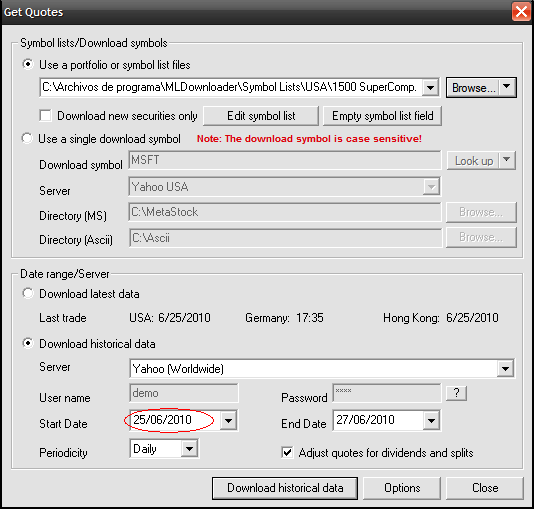Click Browse to choose symbol list file

click(x=473, y=88)
